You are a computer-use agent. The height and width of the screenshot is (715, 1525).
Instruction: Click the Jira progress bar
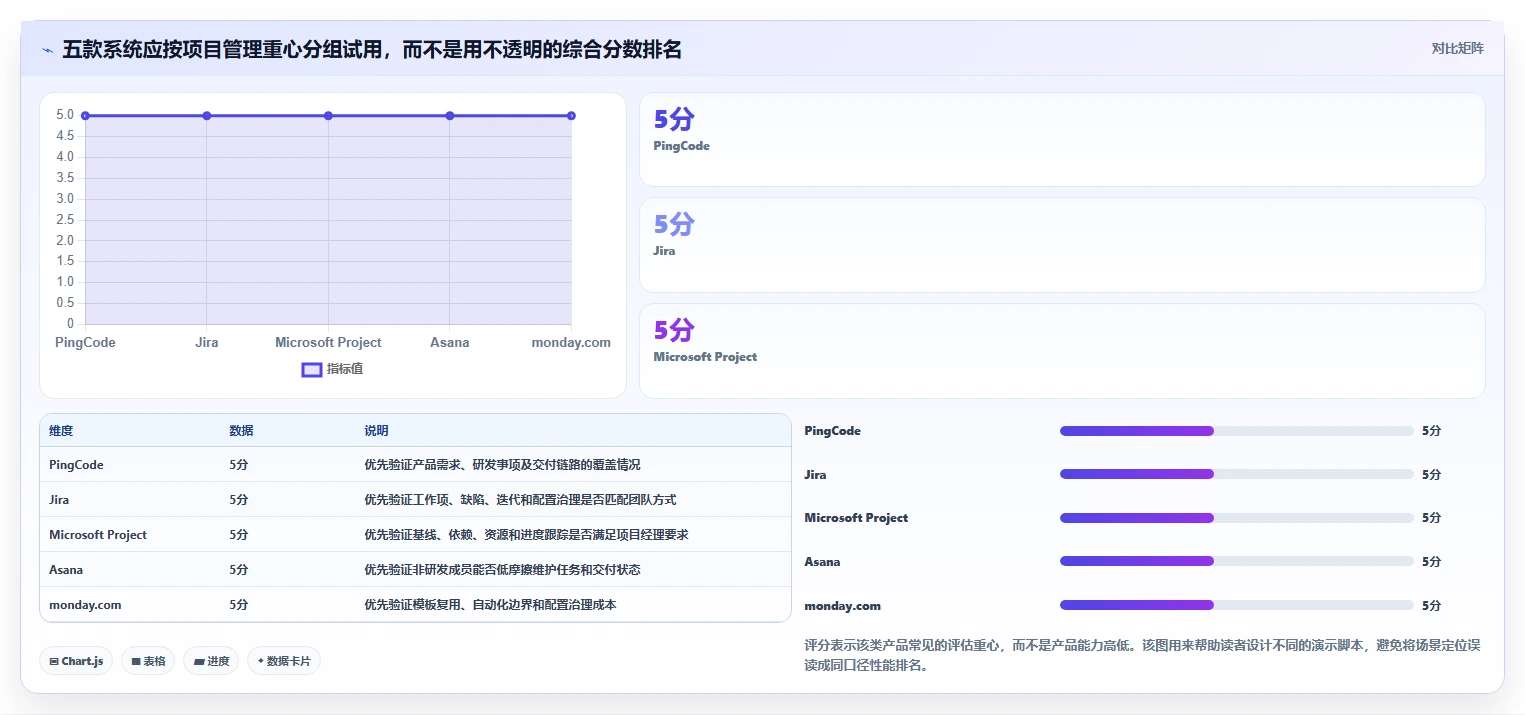1237,474
